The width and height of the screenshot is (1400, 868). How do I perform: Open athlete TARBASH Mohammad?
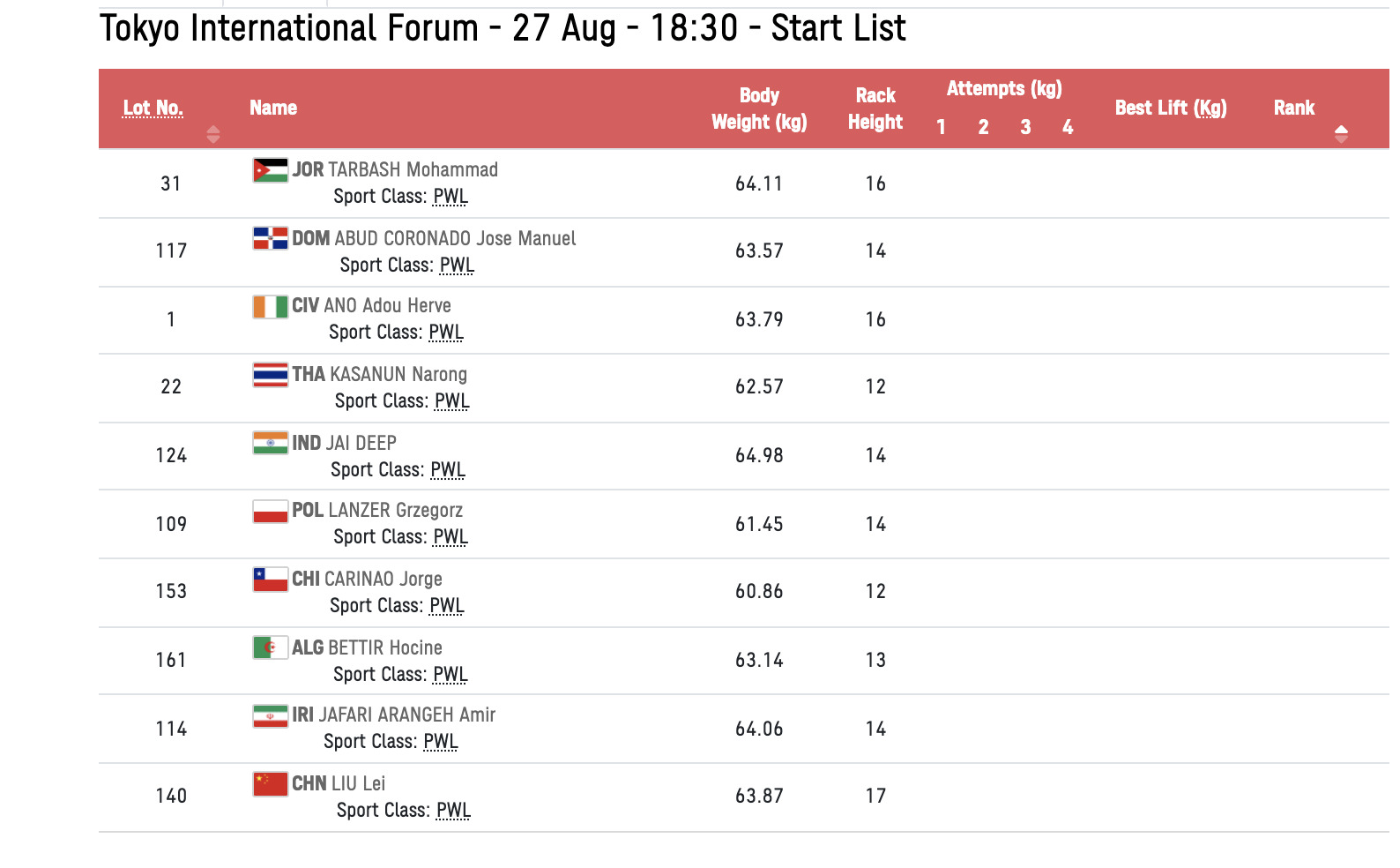click(413, 169)
